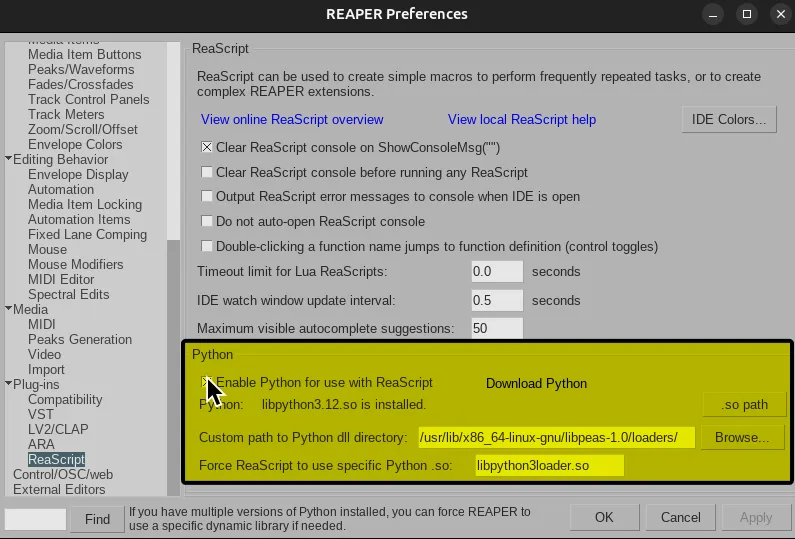This screenshot has height=539, width=795.
Task: Click Custom path to Python dll directory field
Action: coord(557,437)
